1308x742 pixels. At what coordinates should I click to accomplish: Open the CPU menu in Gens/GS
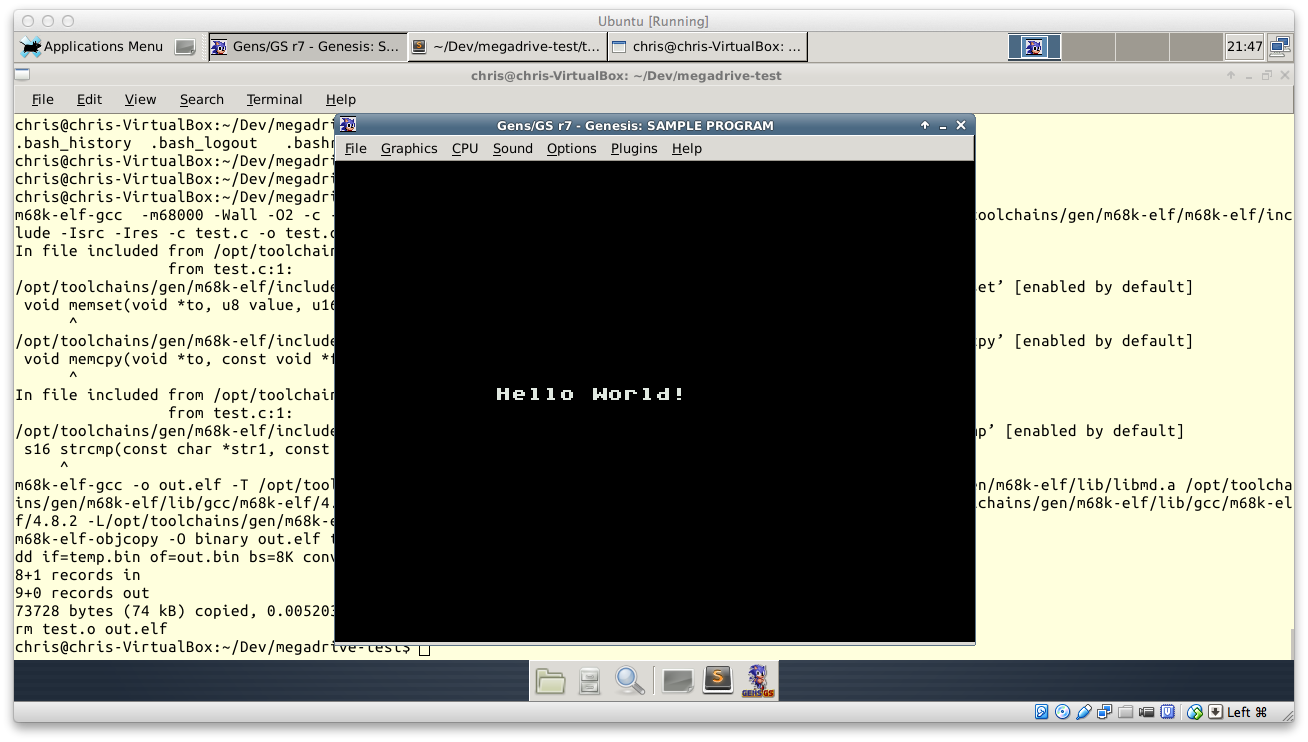(x=464, y=148)
